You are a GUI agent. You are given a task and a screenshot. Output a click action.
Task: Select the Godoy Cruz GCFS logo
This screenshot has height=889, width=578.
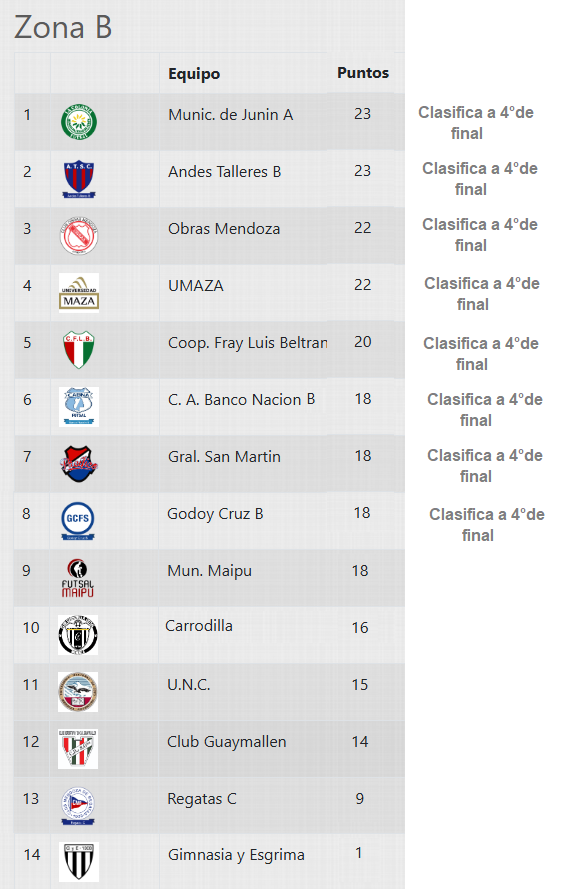78,520
